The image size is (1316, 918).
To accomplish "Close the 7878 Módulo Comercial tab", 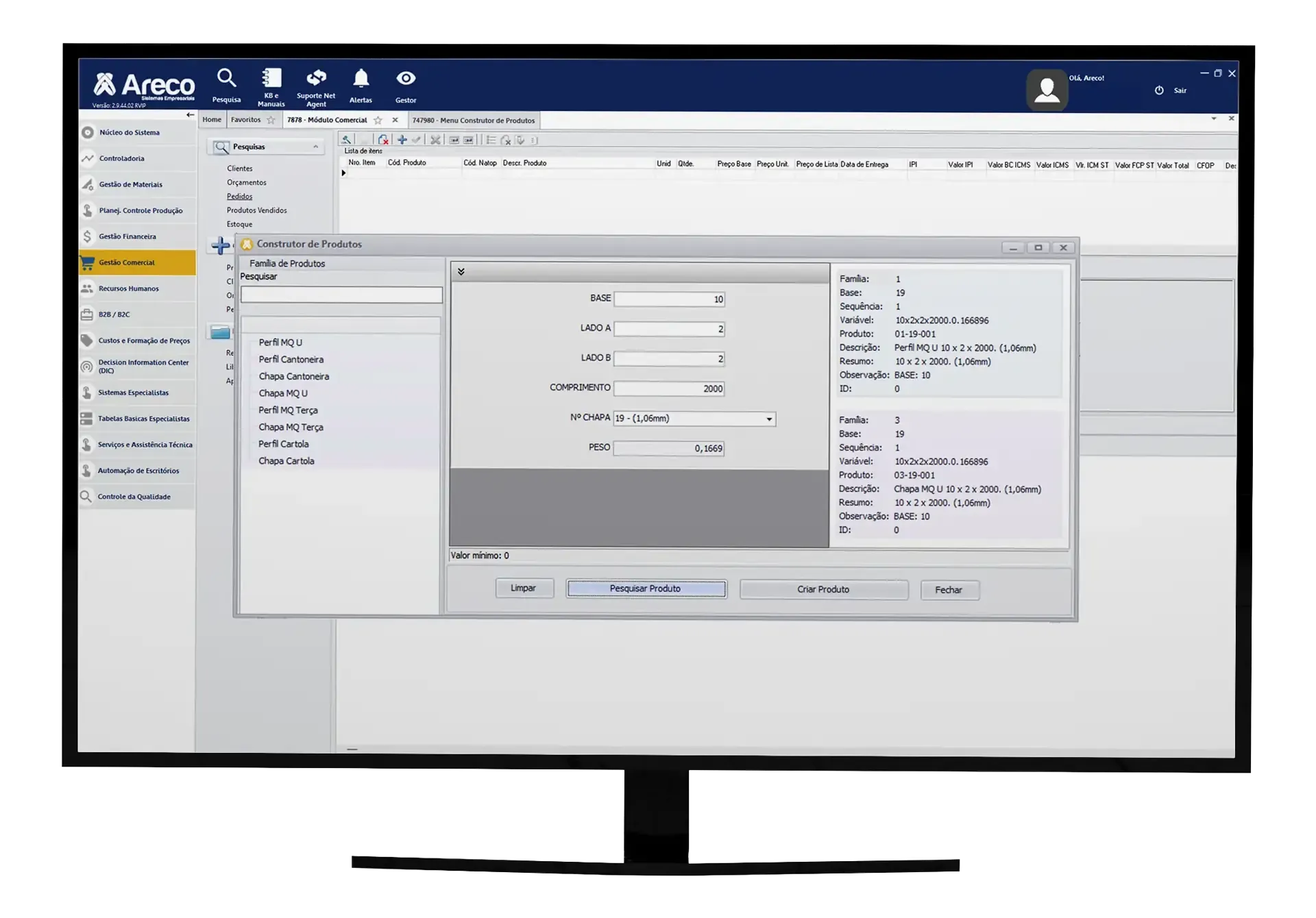I will [x=395, y=120].
